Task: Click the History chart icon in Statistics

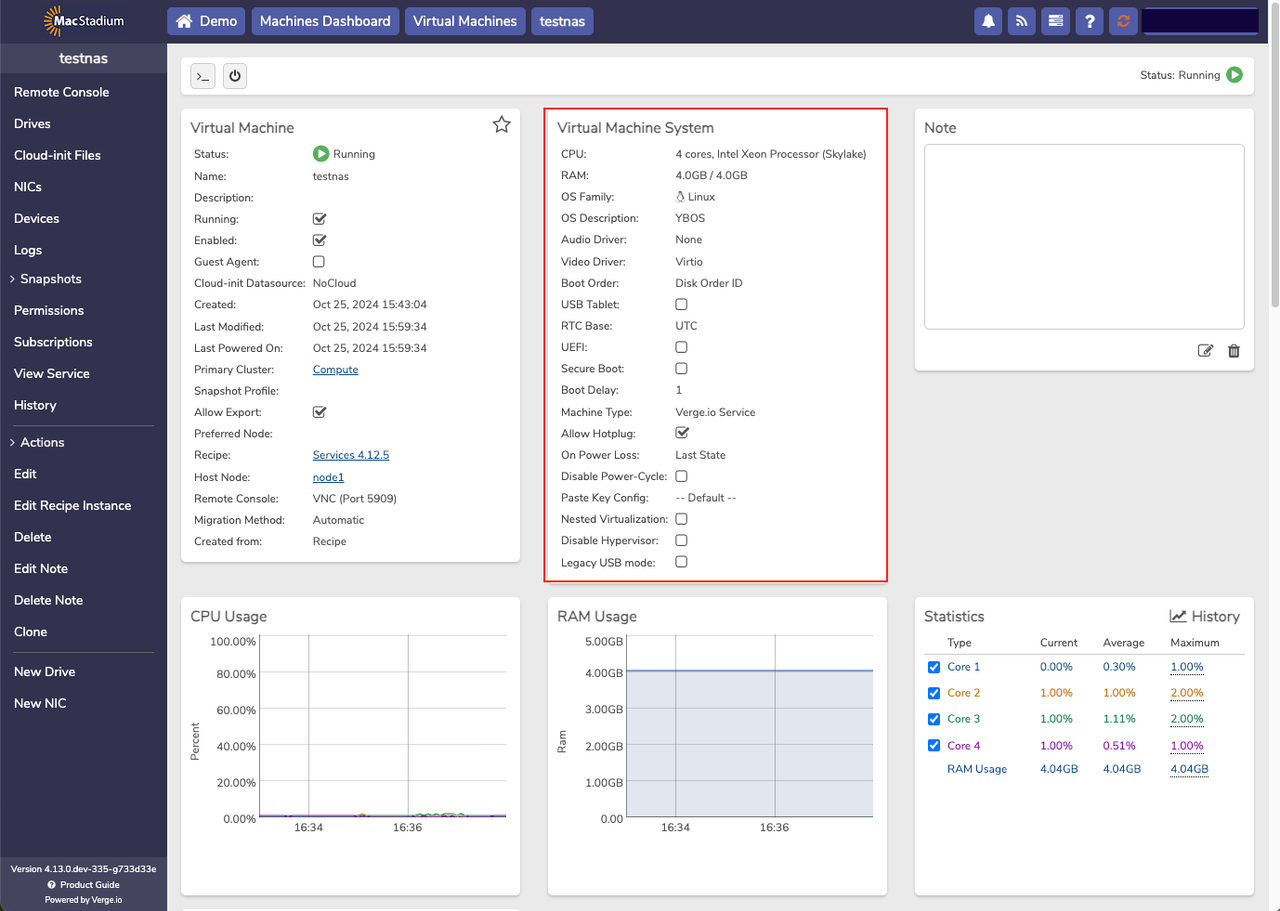Action: click(x=1178, y=616)
